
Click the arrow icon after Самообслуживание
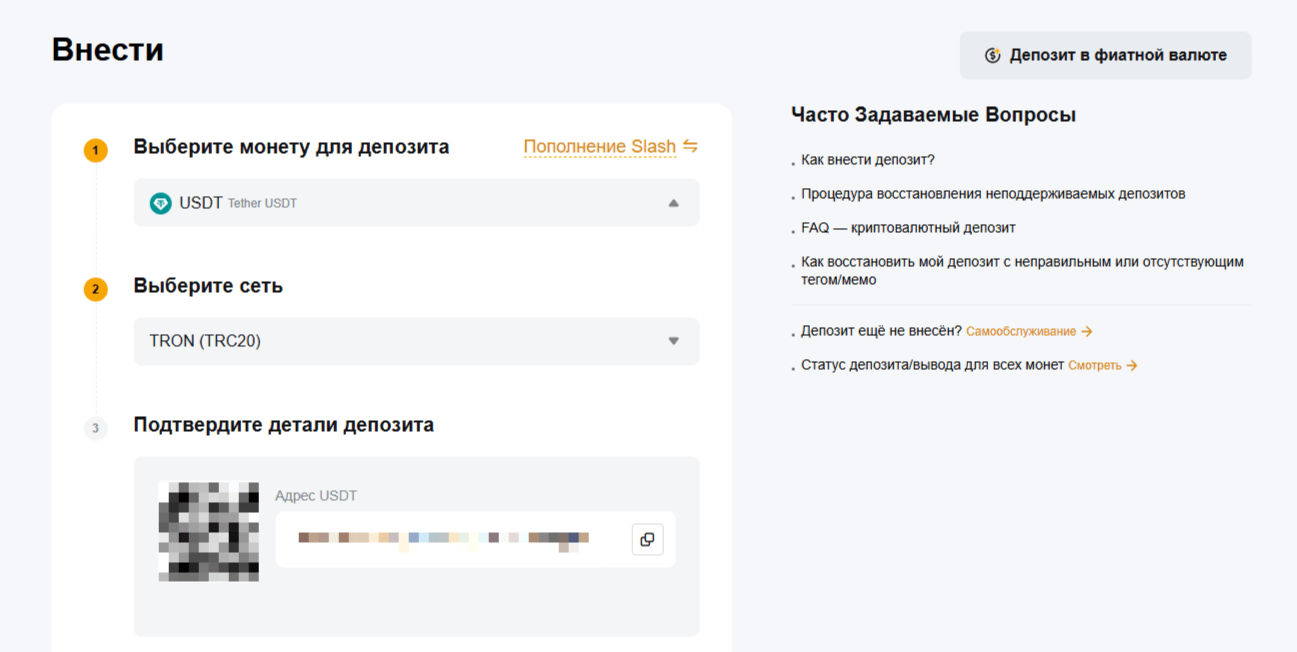click(1087, 331)
